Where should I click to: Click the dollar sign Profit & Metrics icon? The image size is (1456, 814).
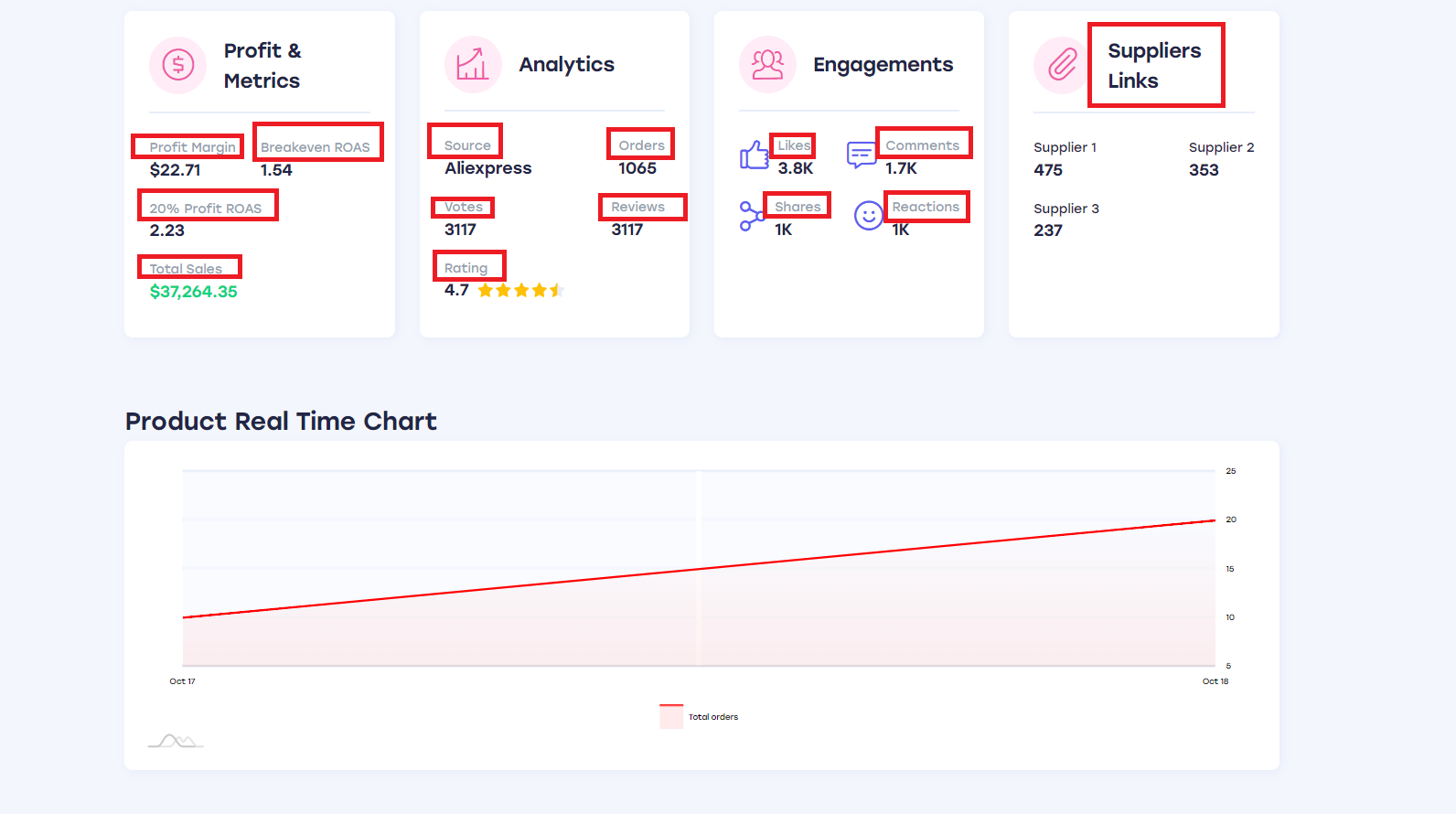178,65
